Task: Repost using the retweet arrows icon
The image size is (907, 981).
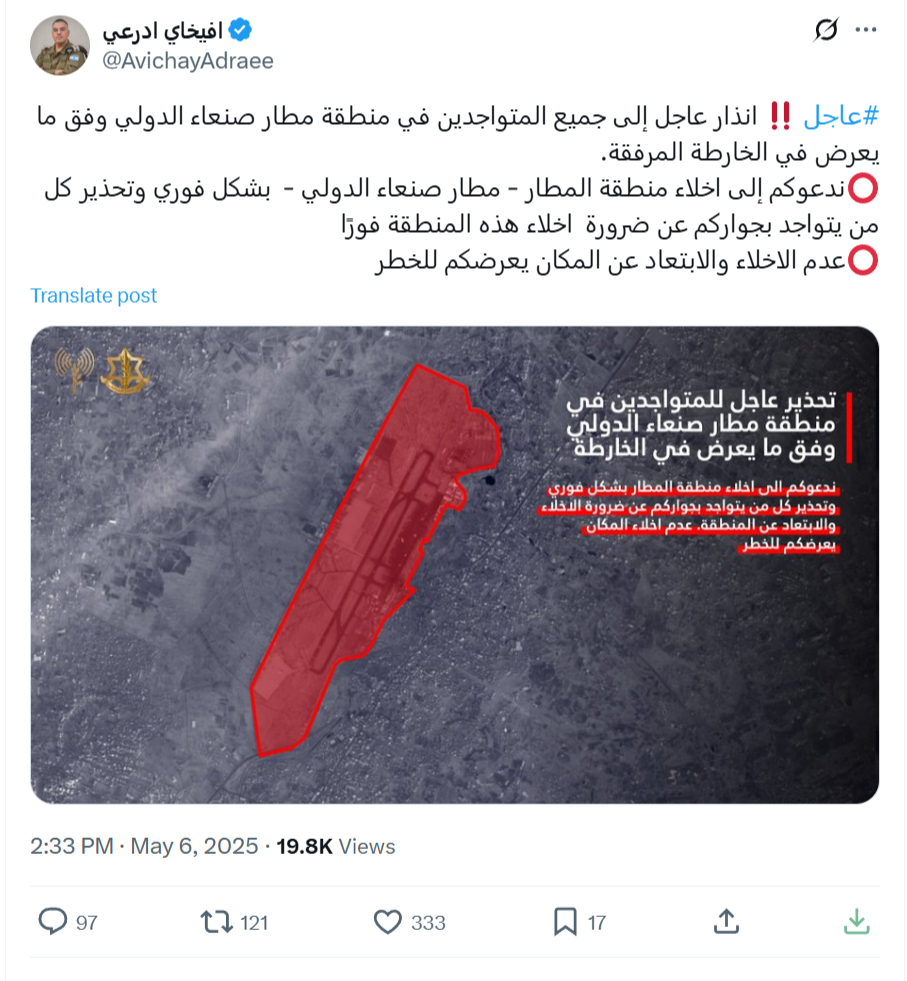Action: (x=216, y=922)
